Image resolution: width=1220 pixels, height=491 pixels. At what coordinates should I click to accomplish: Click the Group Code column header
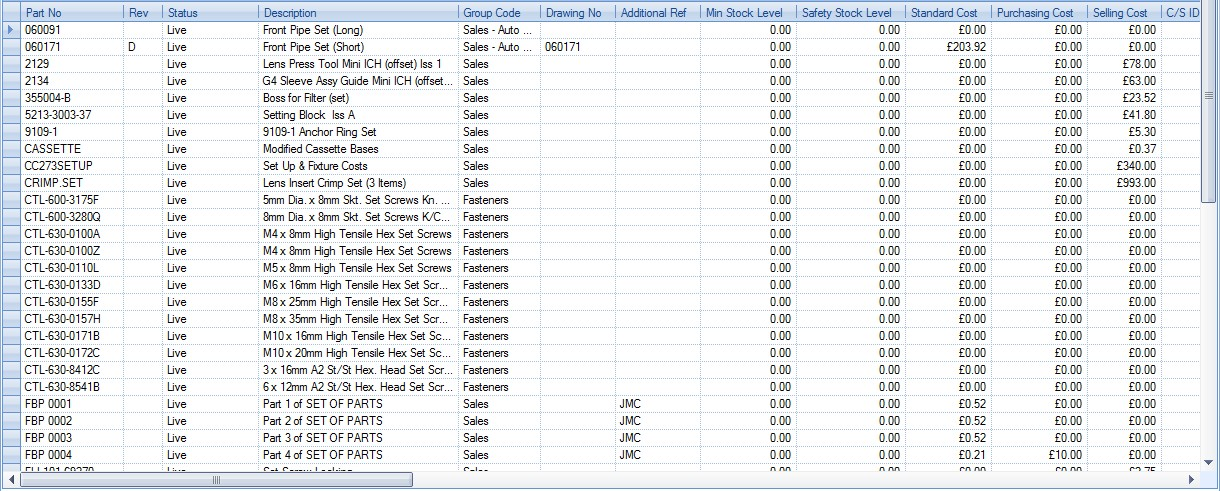pyautogui.click(x=498, y=13)
